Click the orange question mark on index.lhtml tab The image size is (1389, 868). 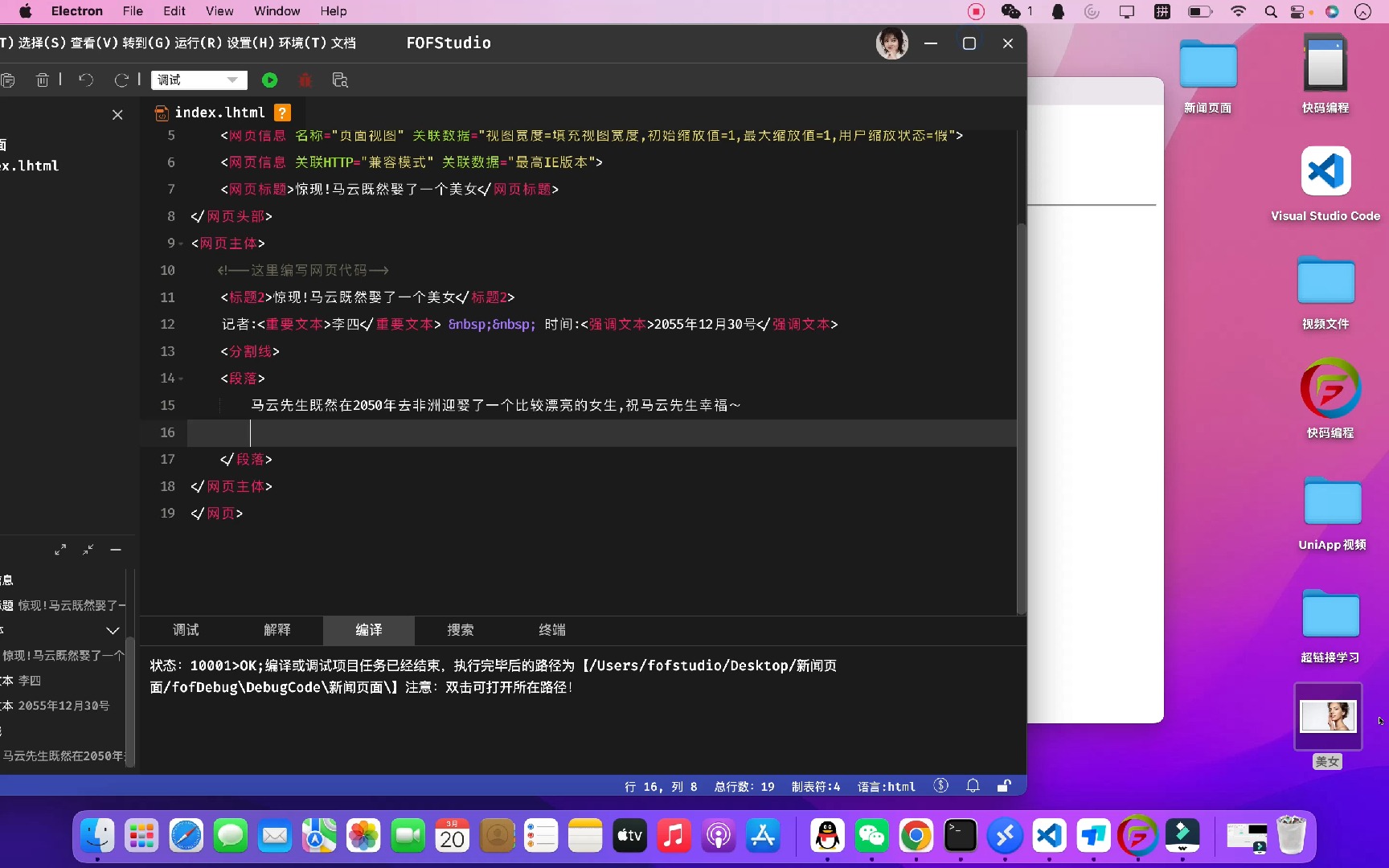click(282, 113)
